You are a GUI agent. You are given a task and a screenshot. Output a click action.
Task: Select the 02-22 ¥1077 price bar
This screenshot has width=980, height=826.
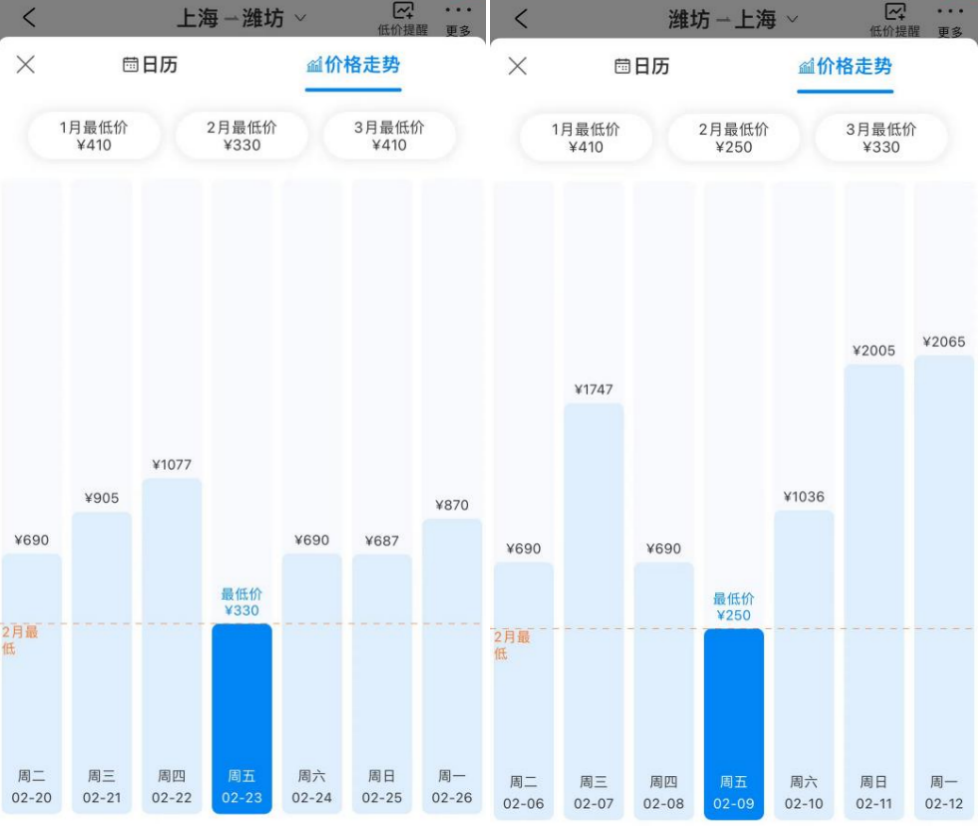(x=172, y=646)
